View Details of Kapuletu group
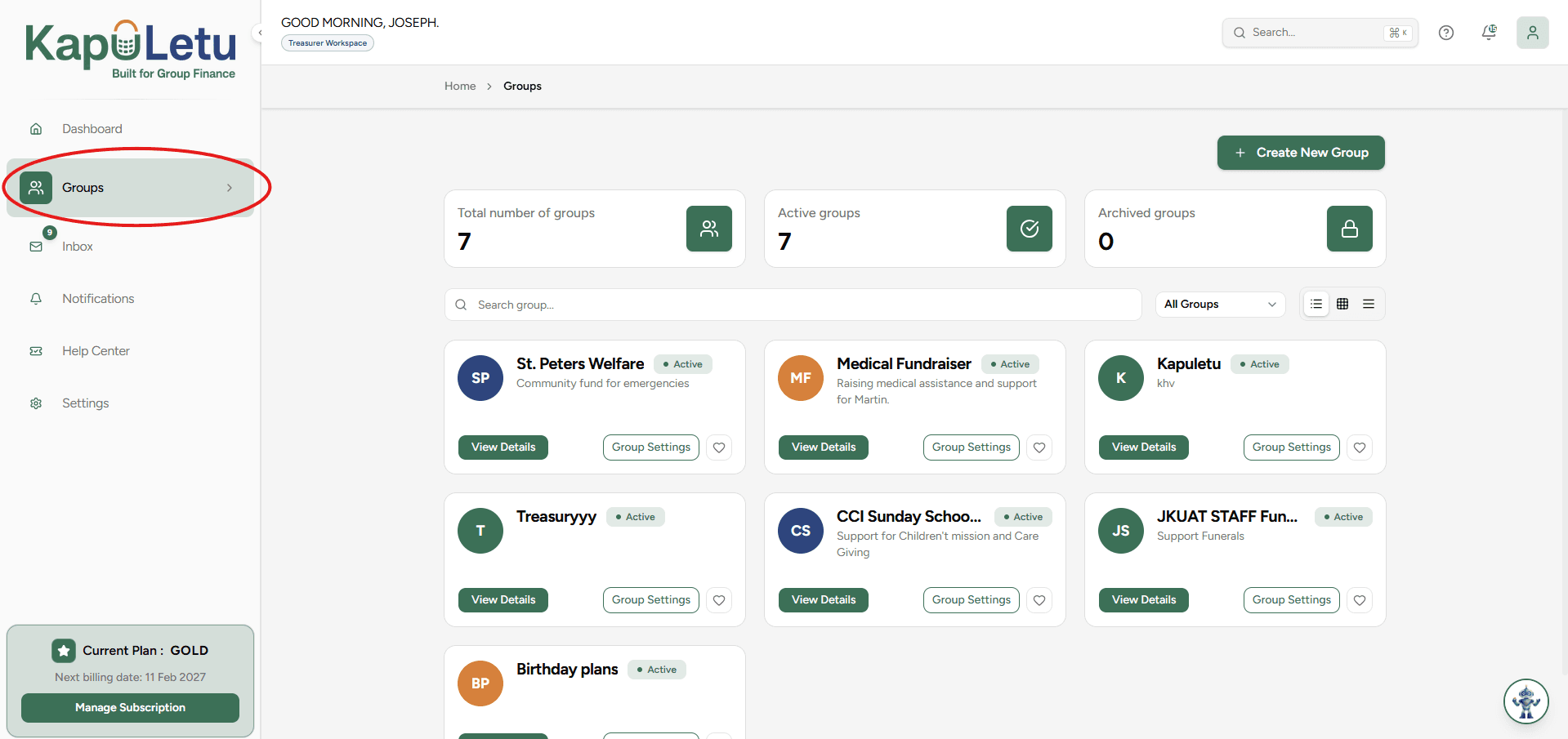 [1144, 447]
